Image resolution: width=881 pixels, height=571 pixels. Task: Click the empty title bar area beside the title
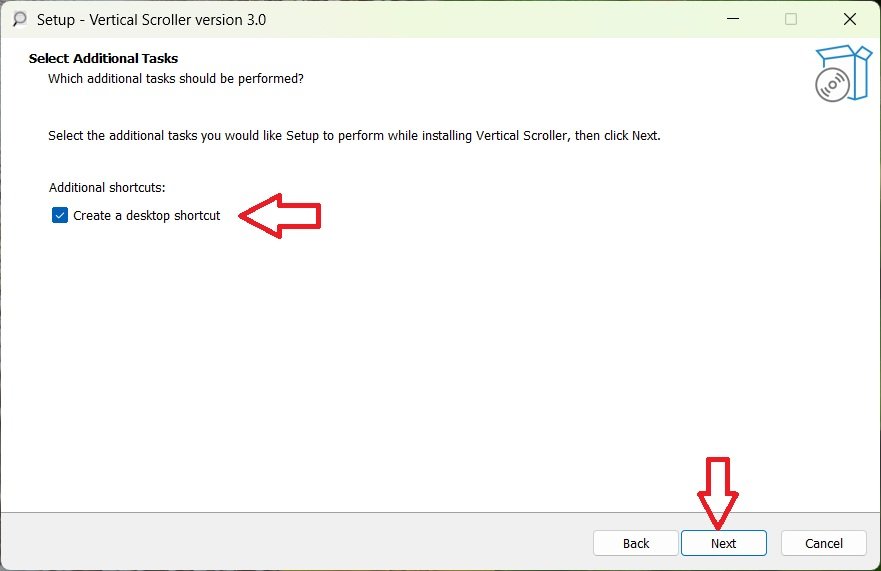tap(480, 19)
